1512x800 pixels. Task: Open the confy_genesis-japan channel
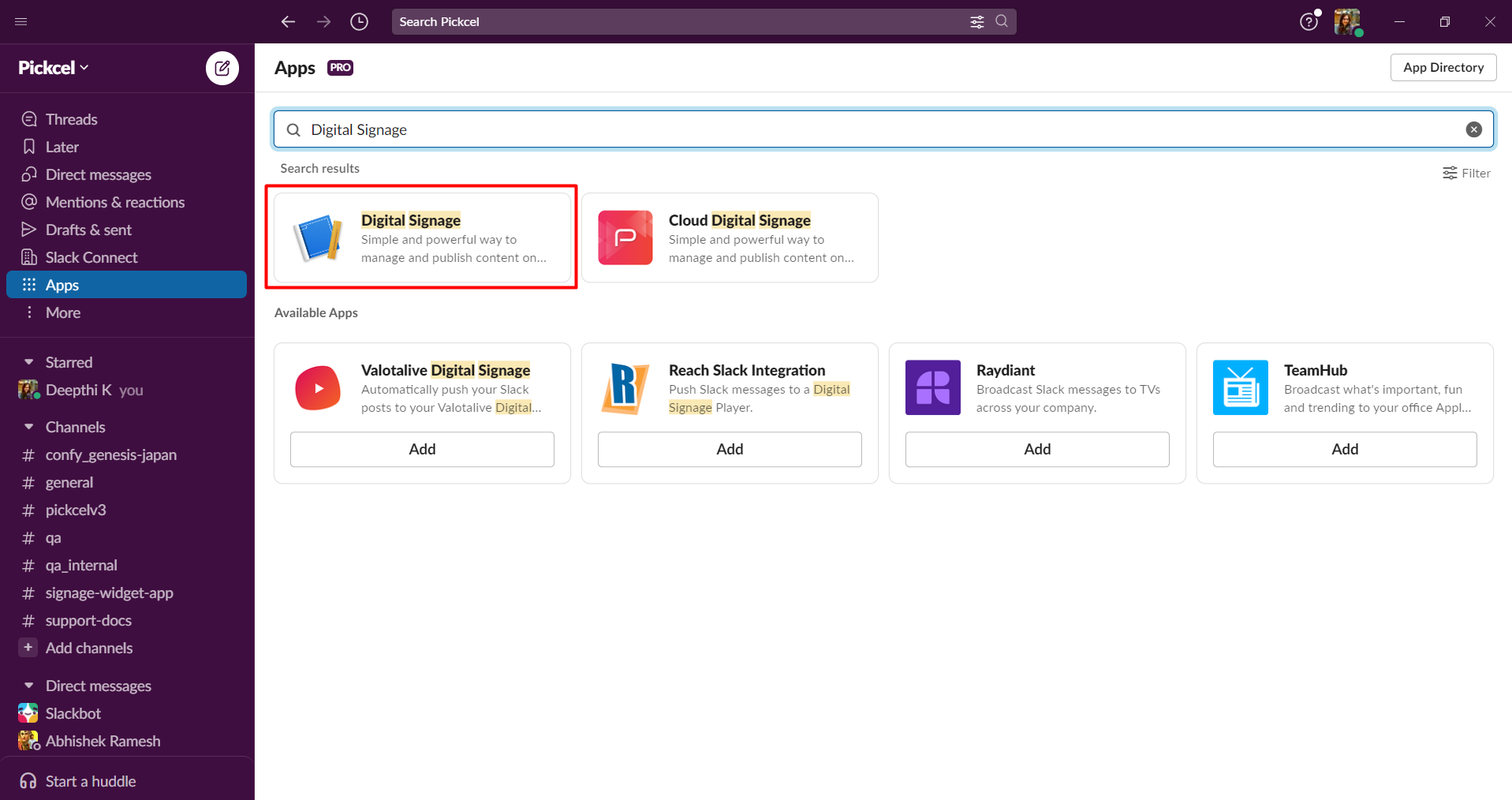(126, 454)
